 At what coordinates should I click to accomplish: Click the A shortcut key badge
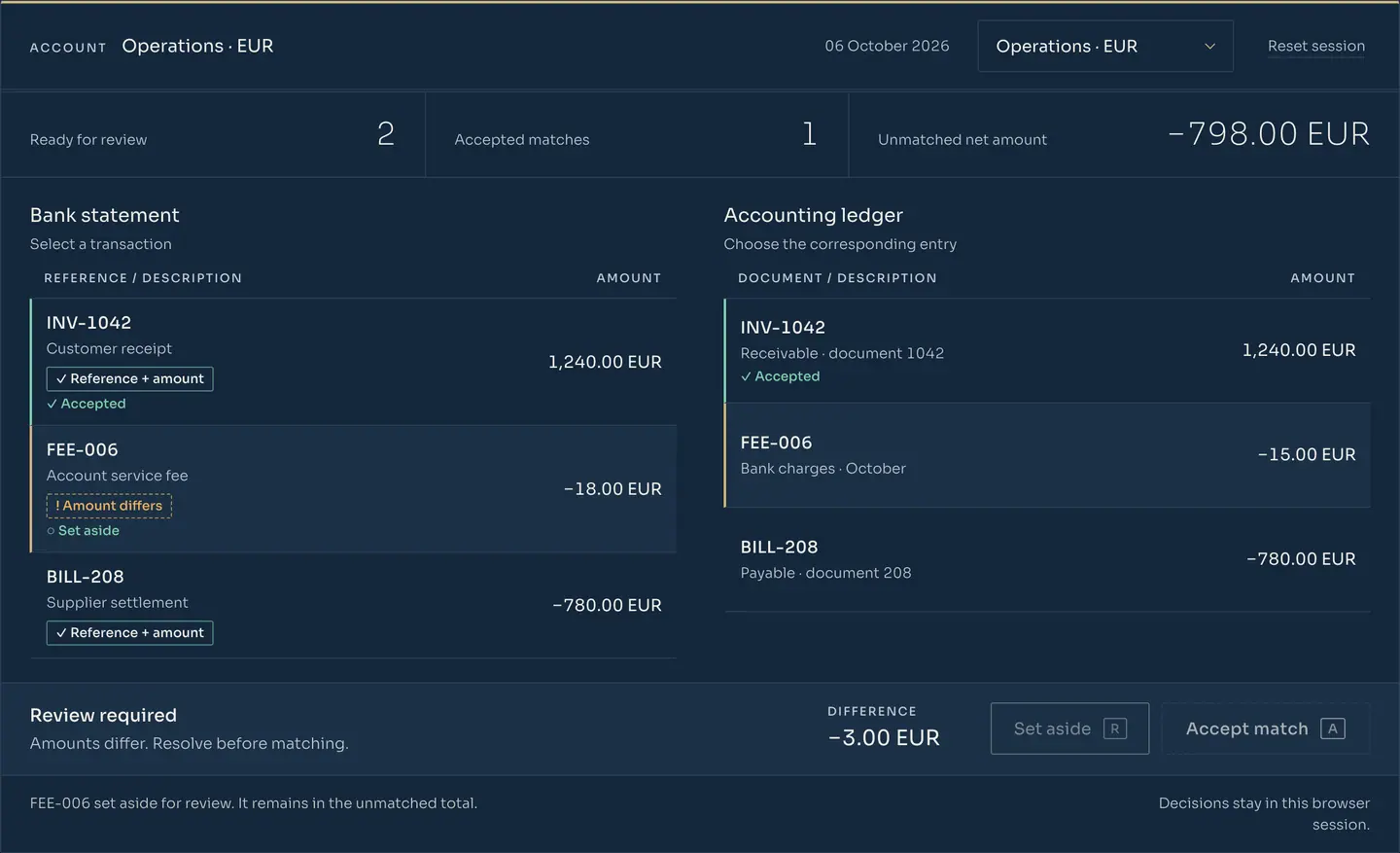point(1333,729)
